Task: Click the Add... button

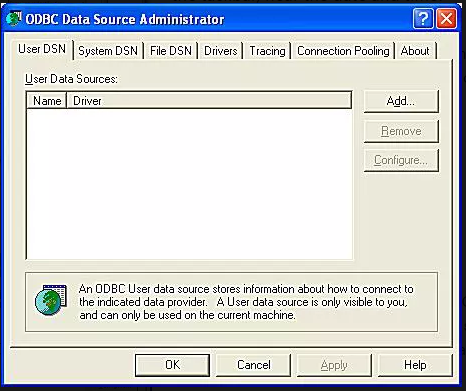Action: [401, 101]
